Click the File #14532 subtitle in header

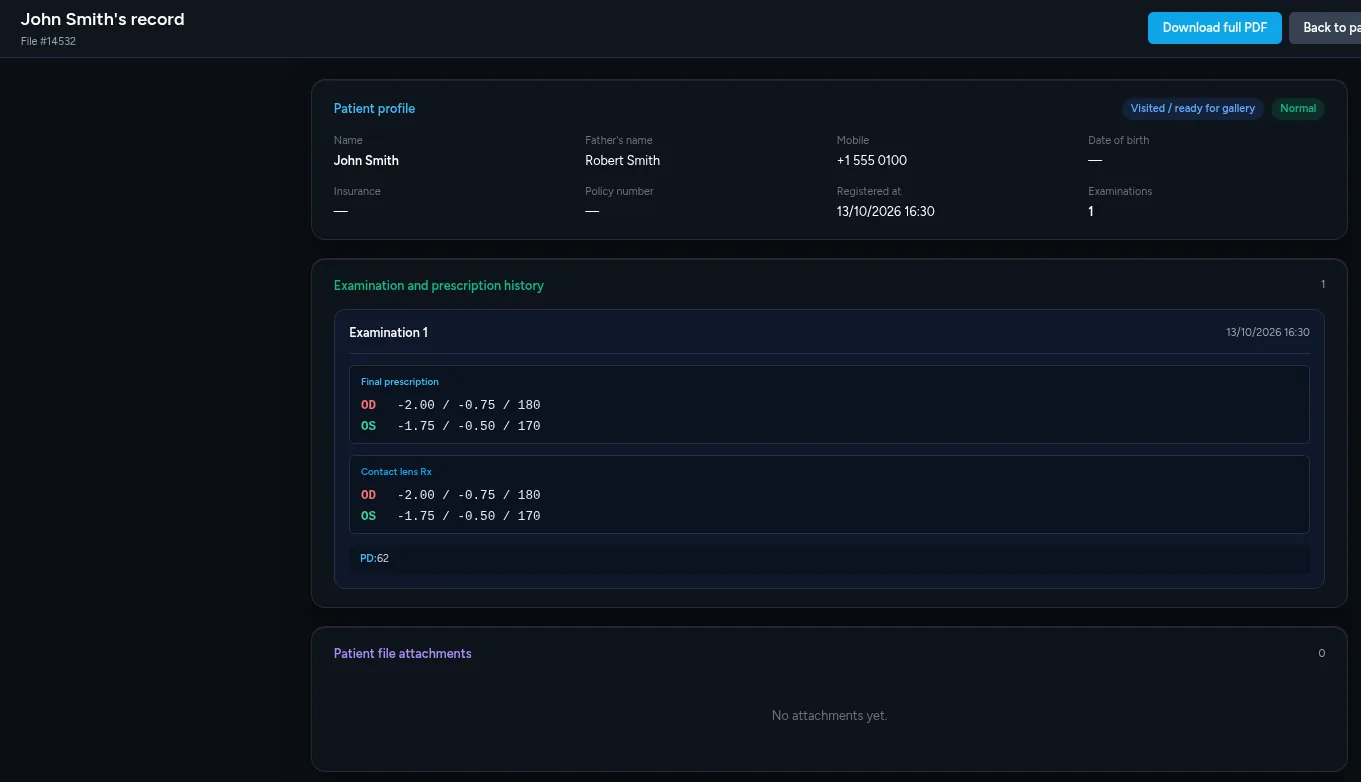[48, 41]
